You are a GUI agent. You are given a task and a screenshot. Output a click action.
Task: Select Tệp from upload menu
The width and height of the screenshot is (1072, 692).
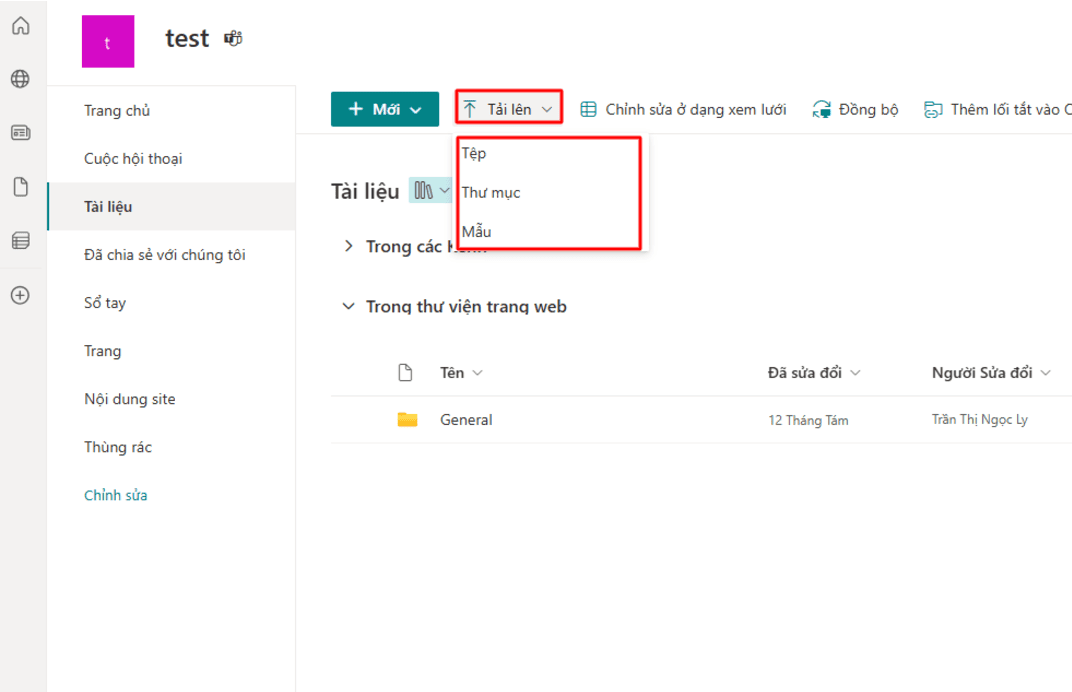click(x=548, y=153)
